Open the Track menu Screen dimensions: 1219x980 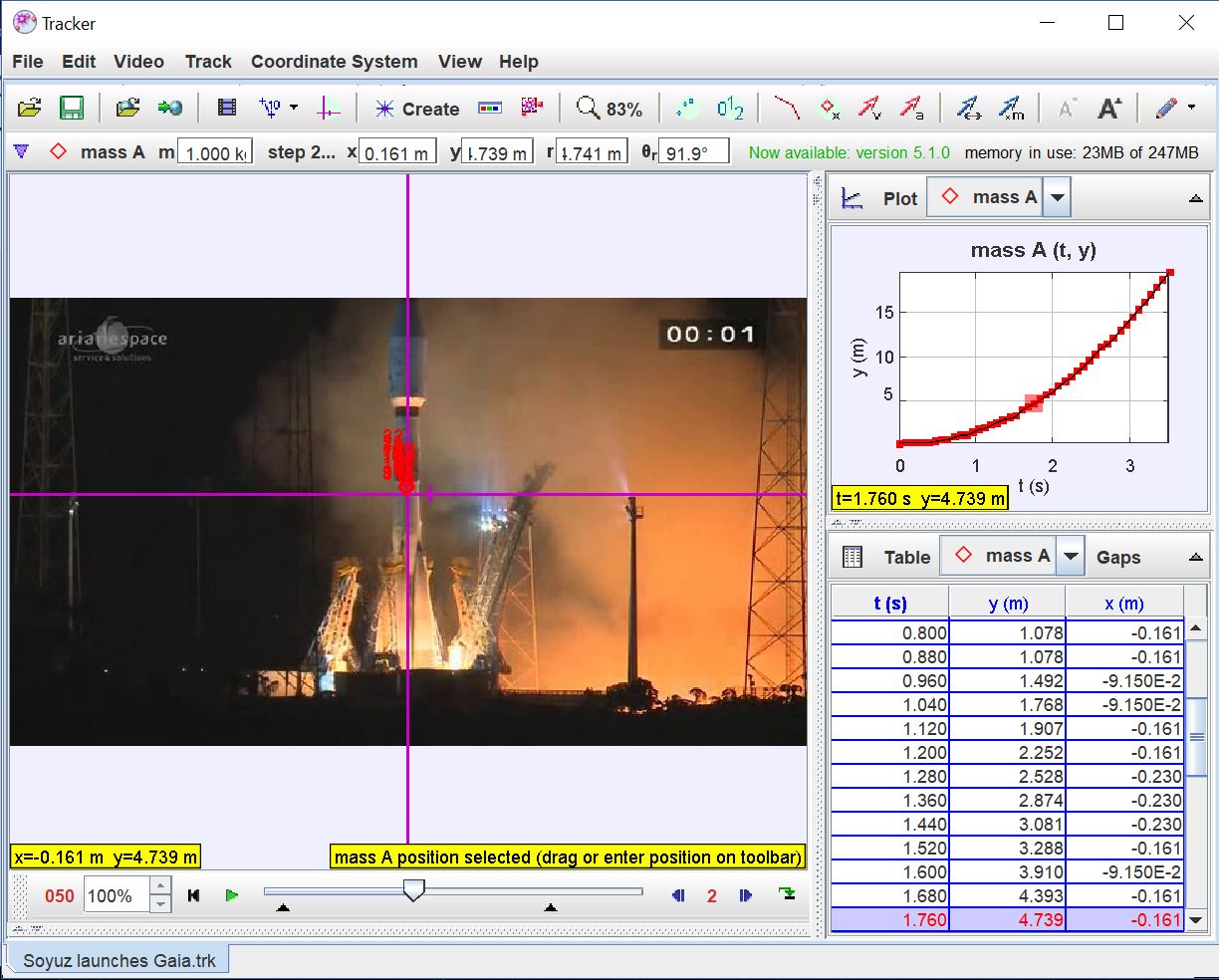pos(208,62)
